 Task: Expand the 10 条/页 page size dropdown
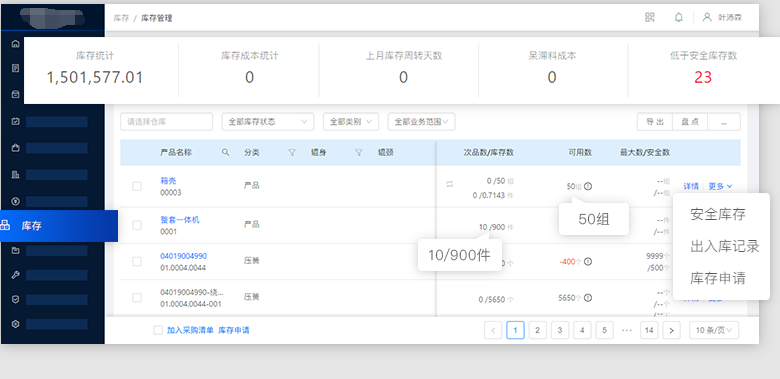click(714, 330)
